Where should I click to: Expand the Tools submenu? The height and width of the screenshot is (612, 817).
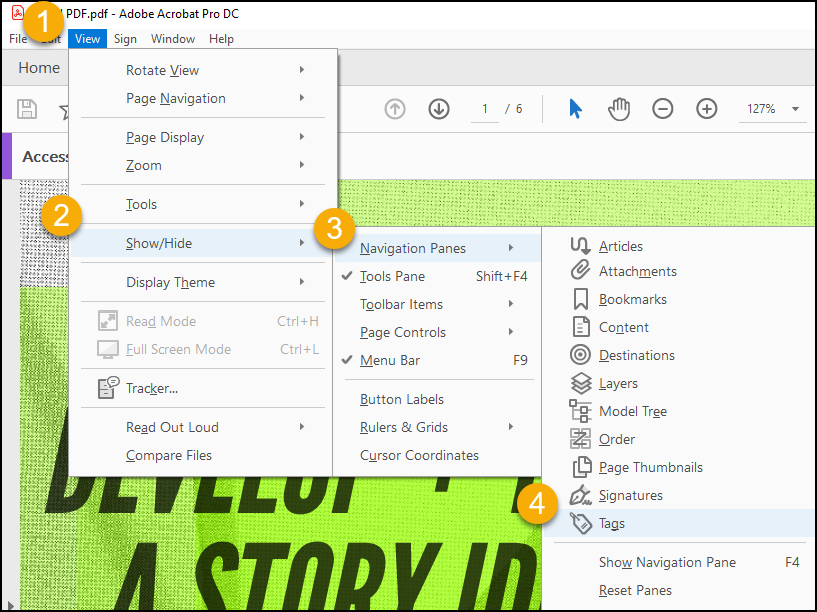201,205
